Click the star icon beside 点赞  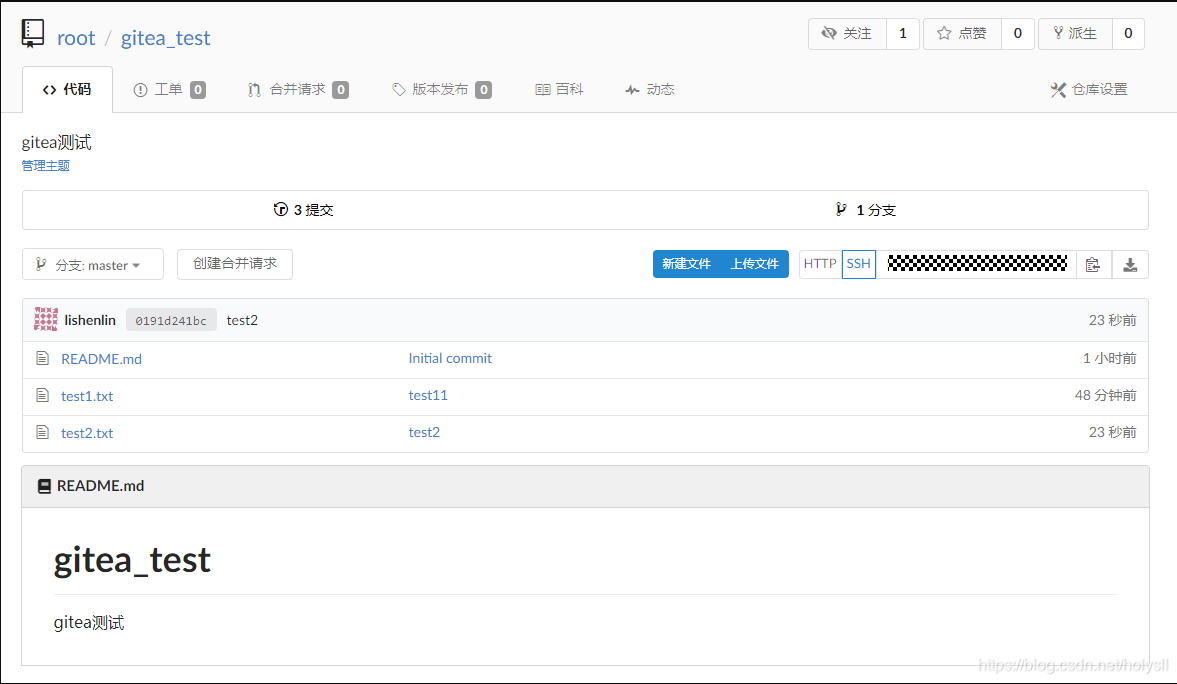click(x=944, y=33)
